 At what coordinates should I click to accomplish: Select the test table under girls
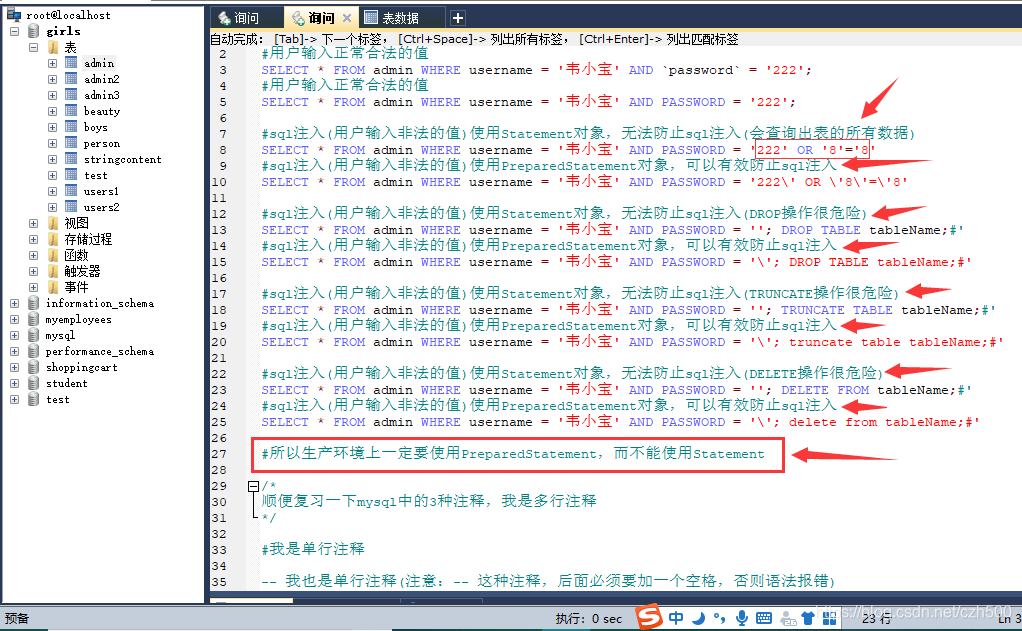[x=96, y=175]
